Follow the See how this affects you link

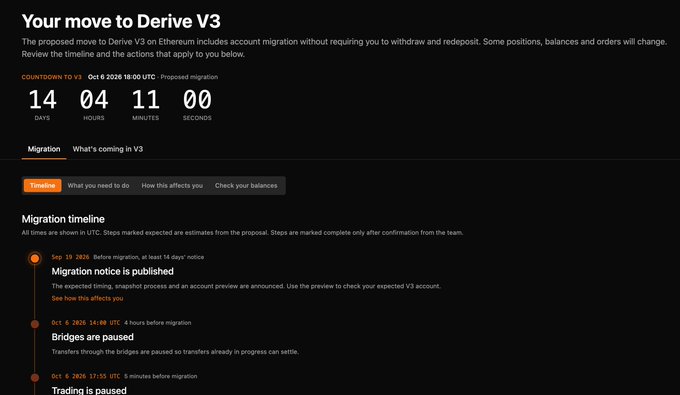(x=87, y=298)
